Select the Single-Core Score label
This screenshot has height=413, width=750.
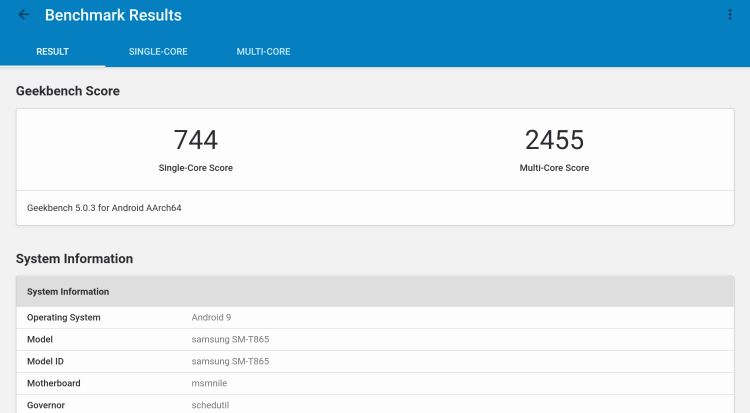[196, 168]
